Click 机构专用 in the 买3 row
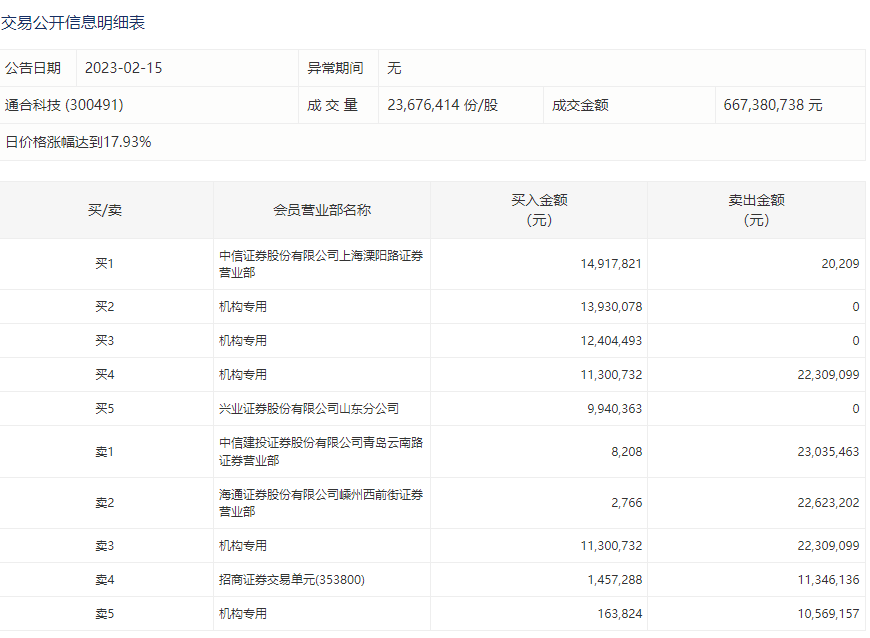 pyautogui.click(x=242, y=341)
